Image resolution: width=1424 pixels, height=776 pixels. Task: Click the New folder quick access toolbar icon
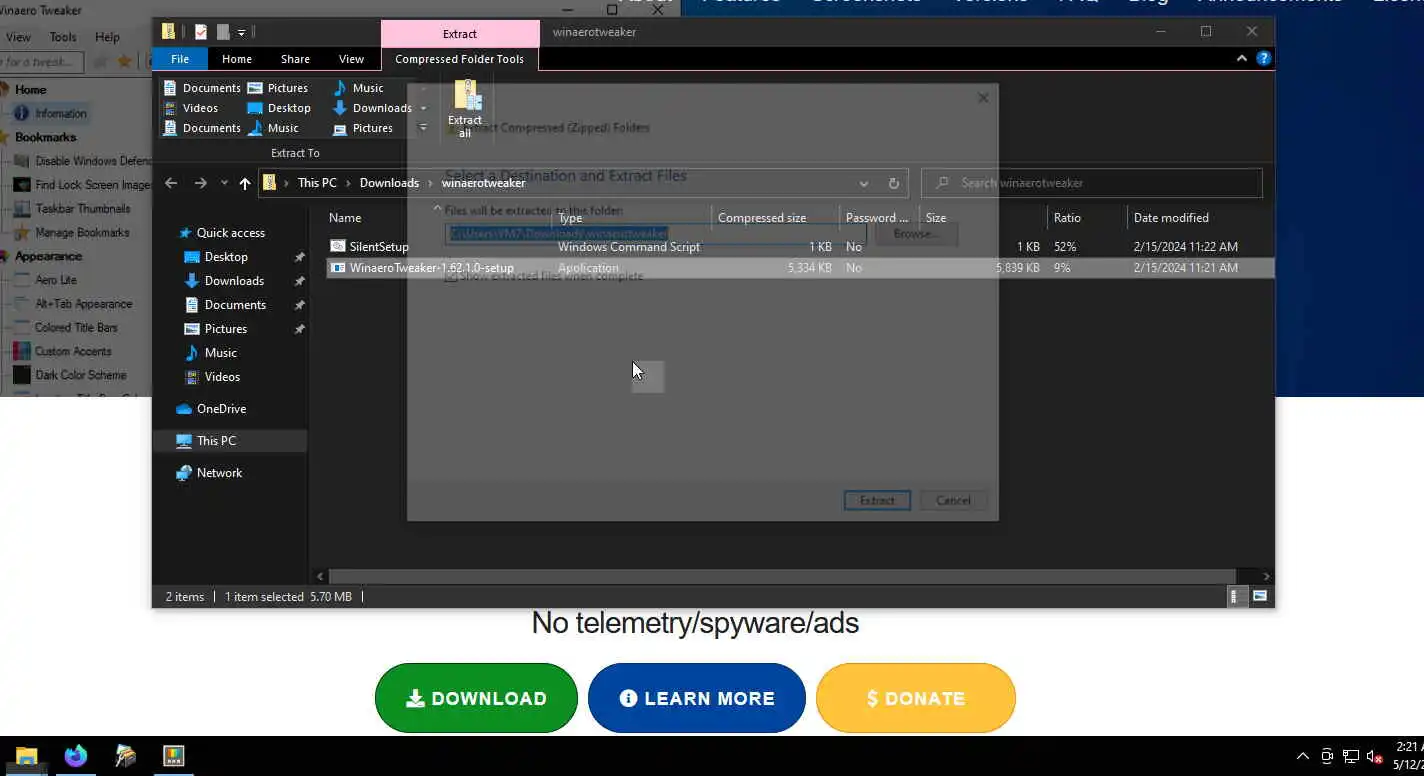223,32
